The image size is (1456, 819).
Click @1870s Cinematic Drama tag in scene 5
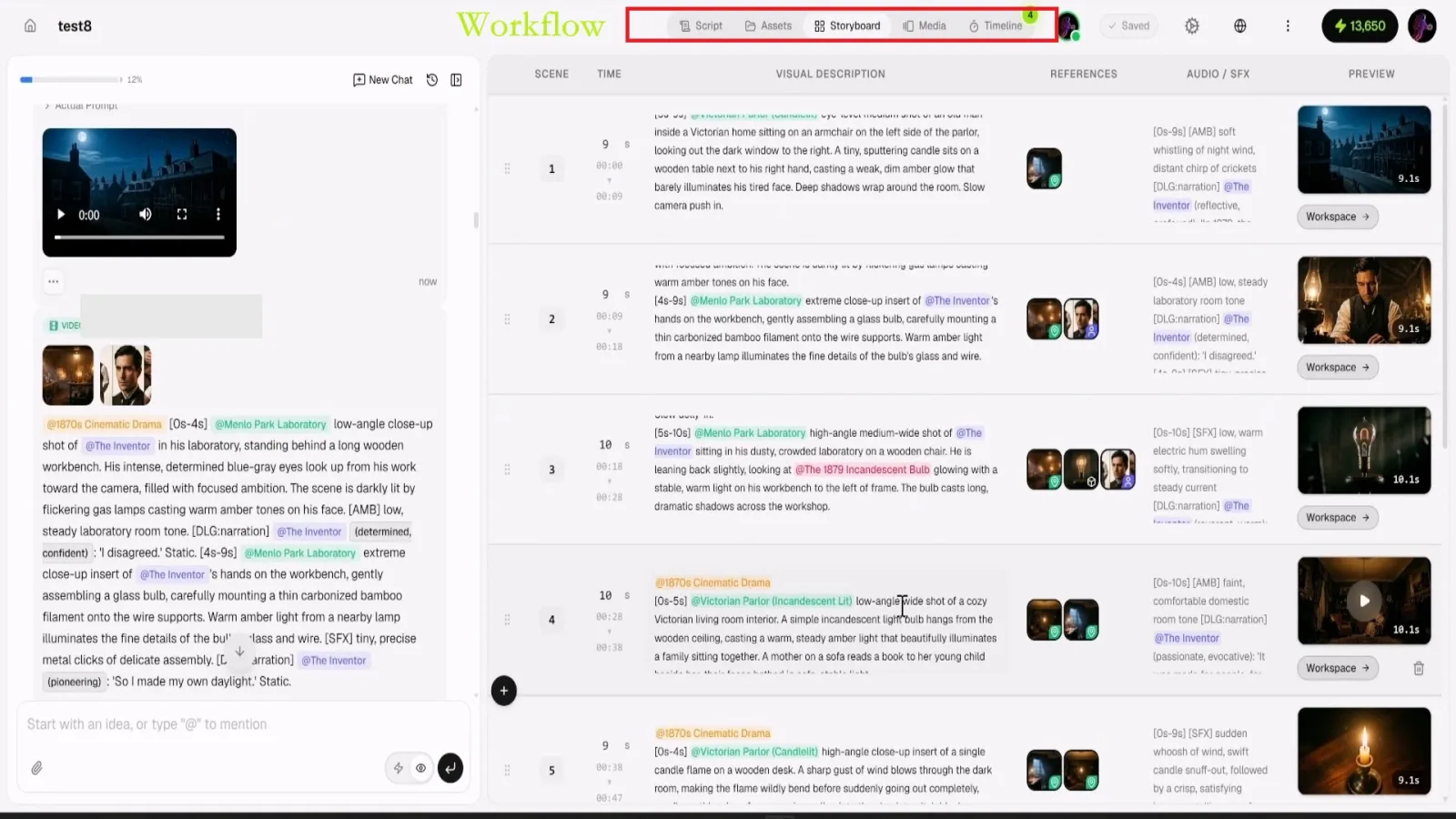pos(713,733)
